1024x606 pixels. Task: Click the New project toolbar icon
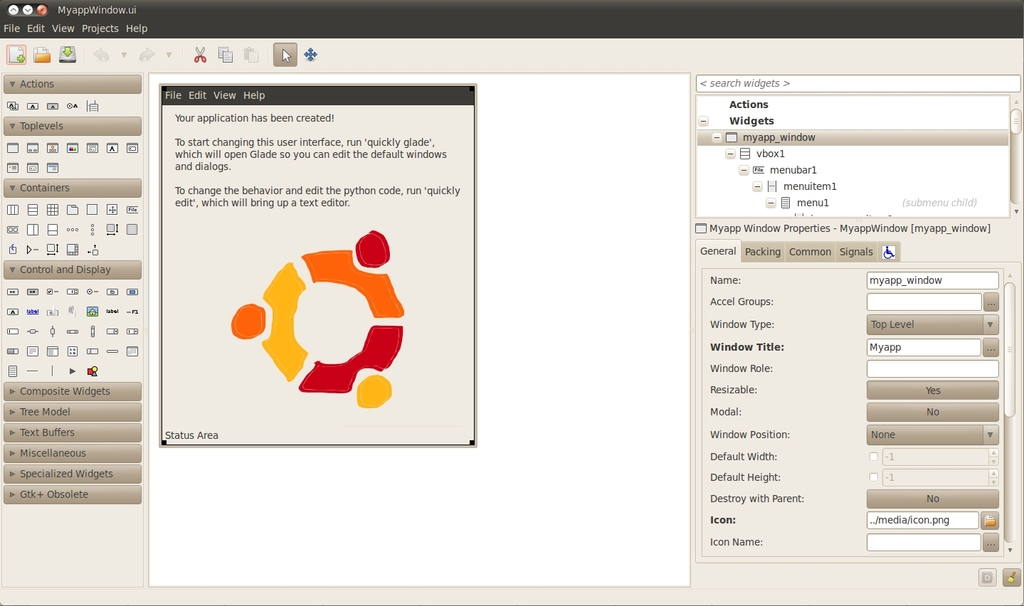16,55
